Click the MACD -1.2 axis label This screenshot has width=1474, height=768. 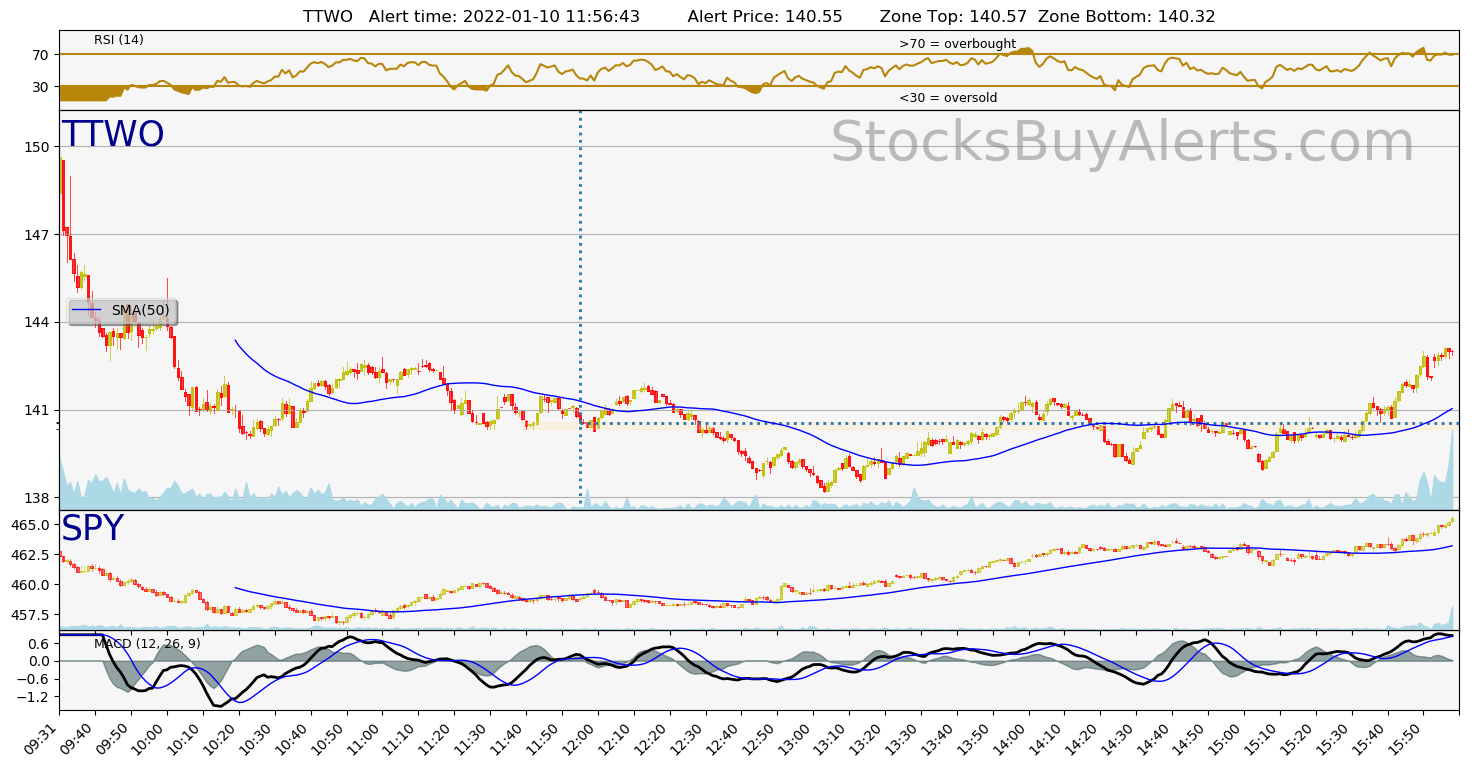tap(35, 697)
